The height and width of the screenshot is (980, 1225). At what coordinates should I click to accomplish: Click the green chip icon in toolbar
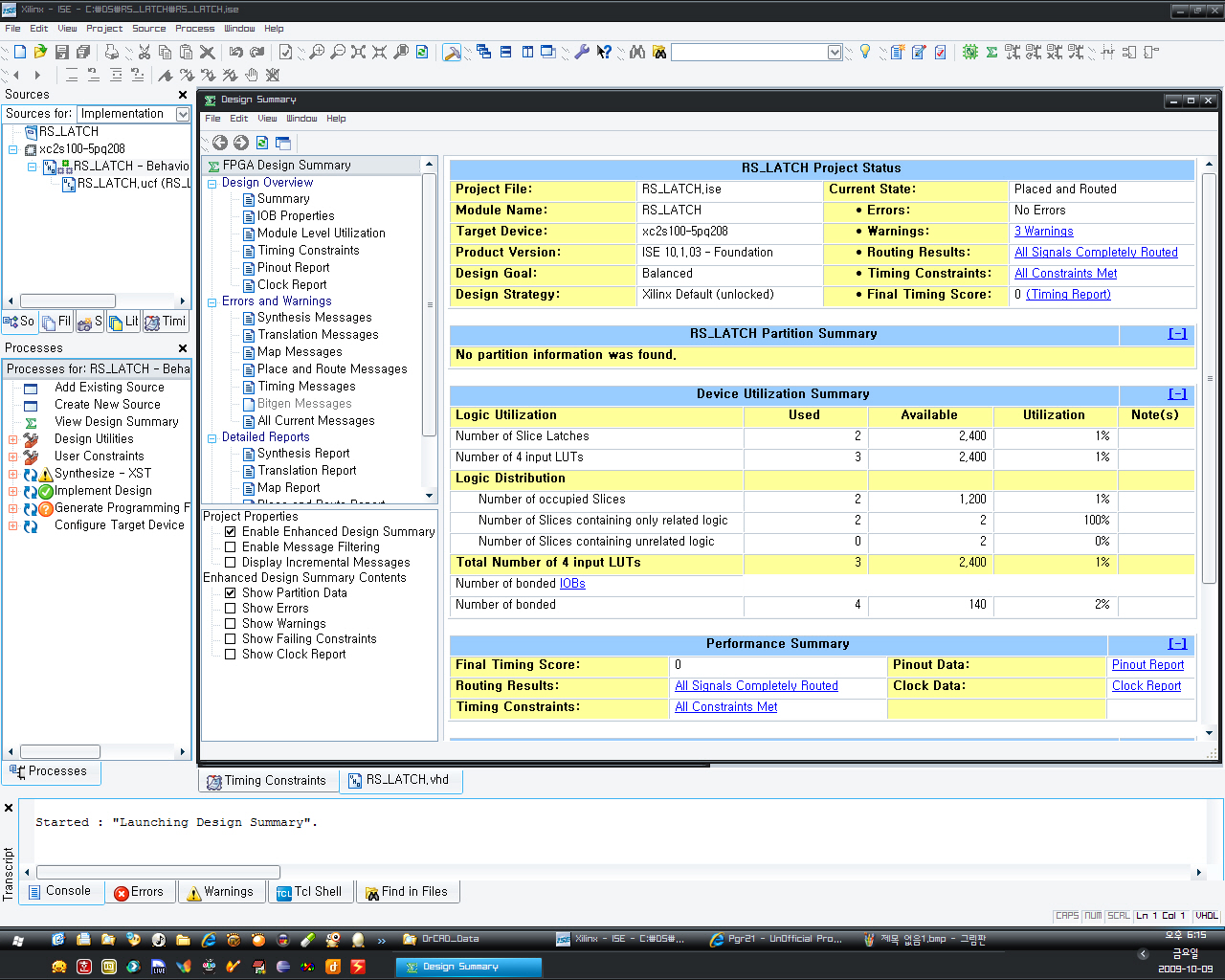(x=970, y=52)
